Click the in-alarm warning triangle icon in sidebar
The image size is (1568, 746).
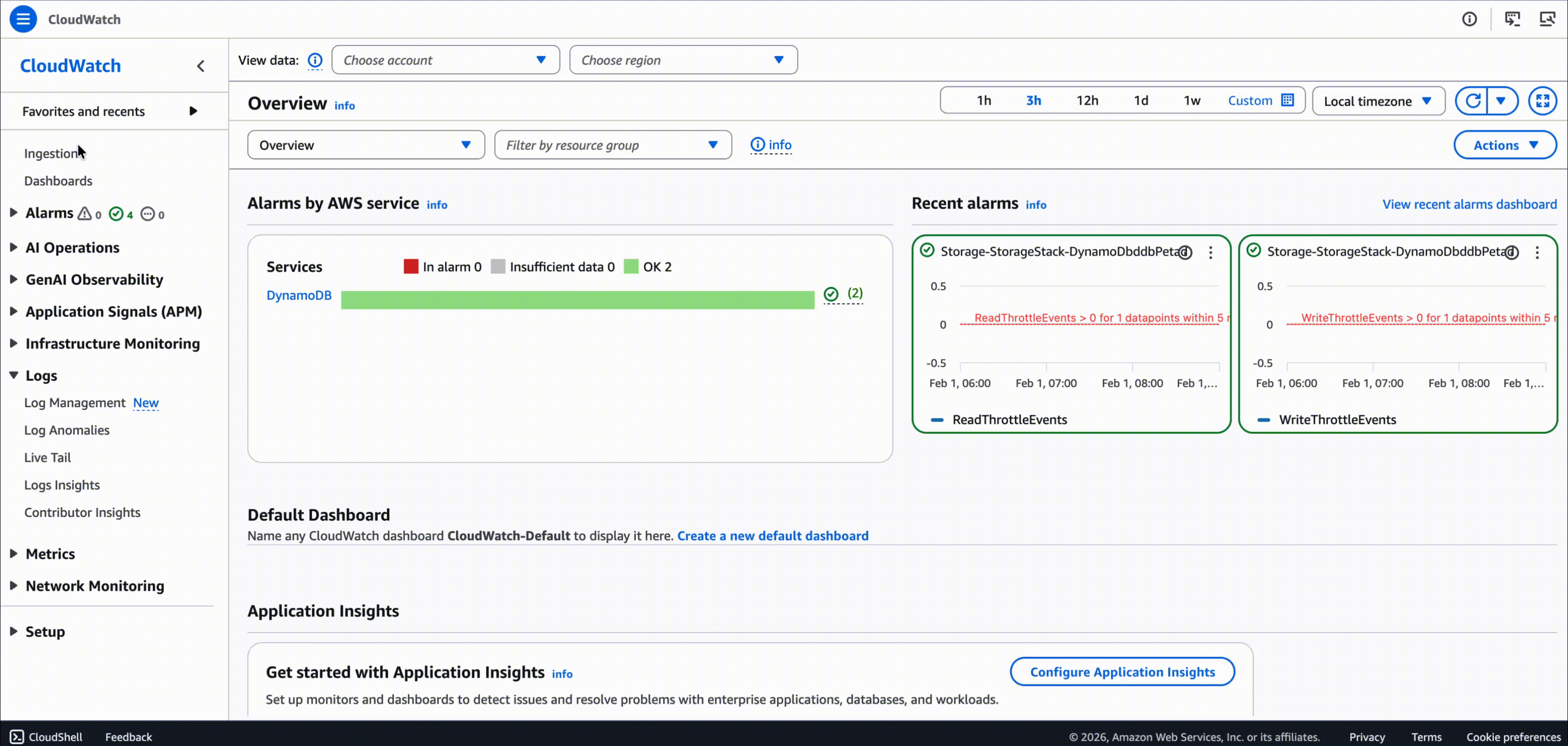85,214
